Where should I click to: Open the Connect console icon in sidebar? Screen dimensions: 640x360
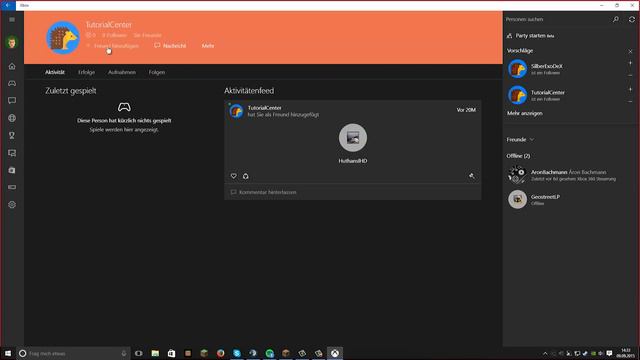(x=12, y=187)
